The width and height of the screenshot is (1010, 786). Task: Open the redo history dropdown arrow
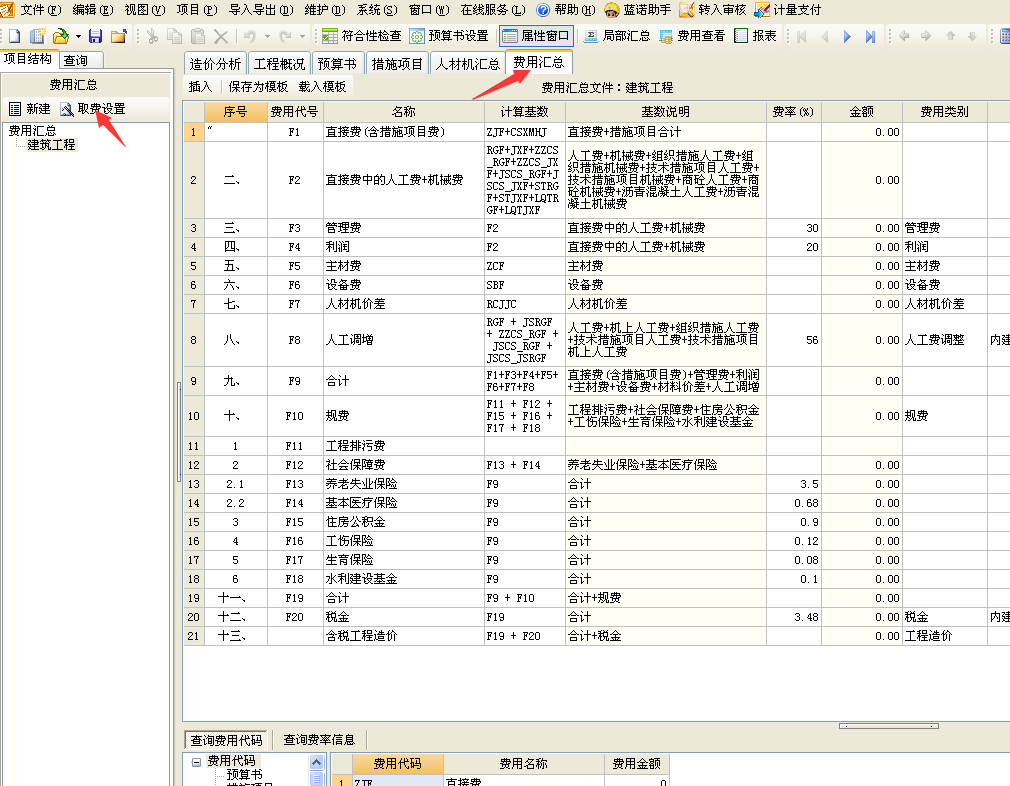pos(302,37)
